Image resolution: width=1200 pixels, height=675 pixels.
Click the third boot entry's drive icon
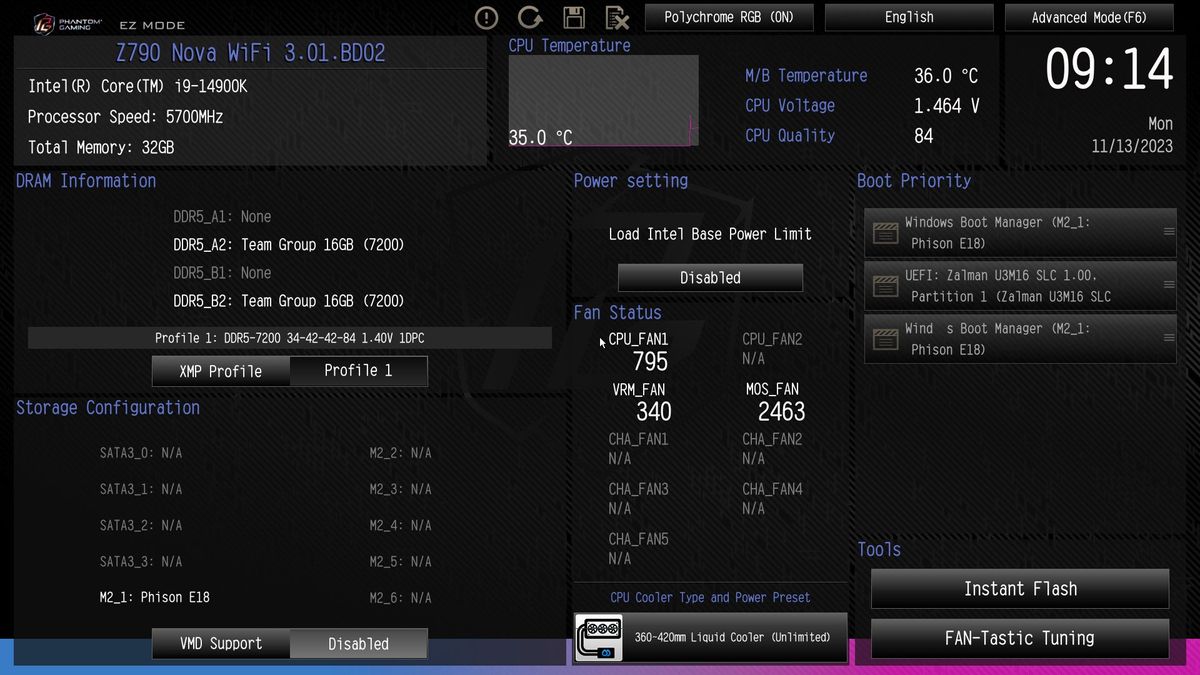click(885, 338)
